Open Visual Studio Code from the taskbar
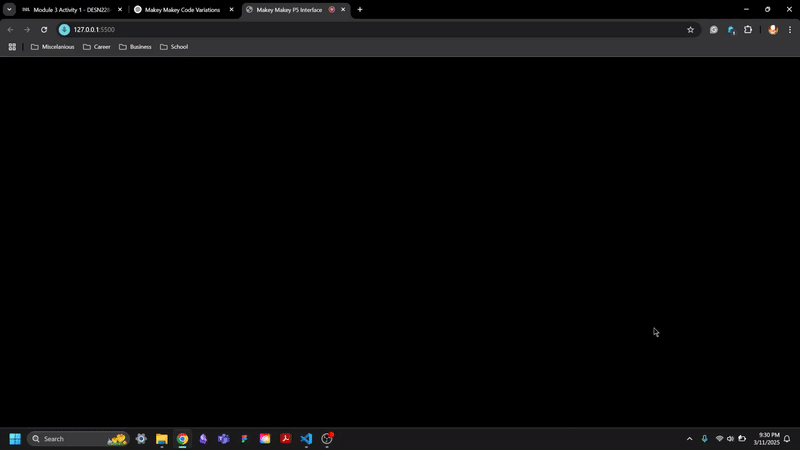 [306, 439]
